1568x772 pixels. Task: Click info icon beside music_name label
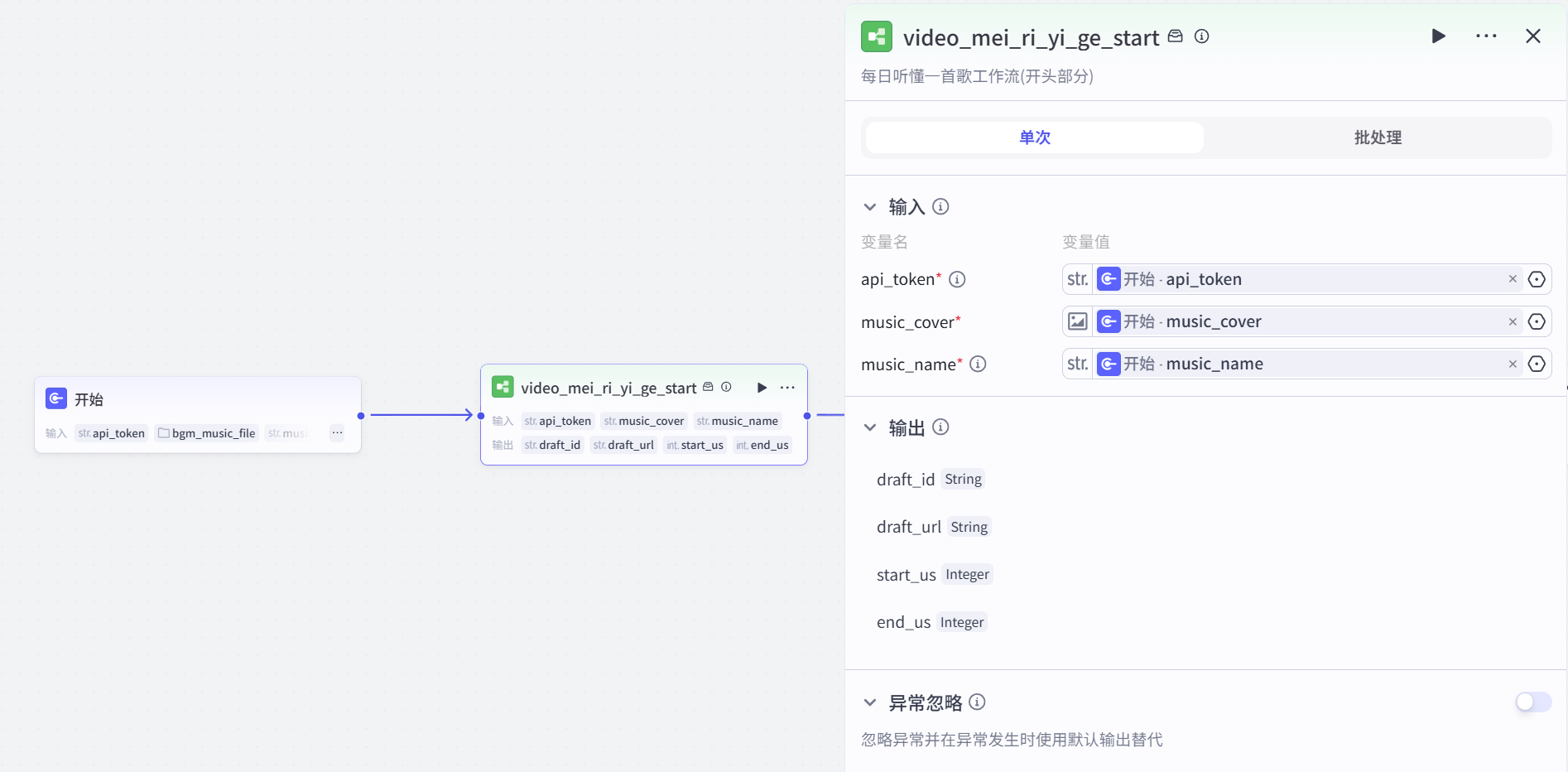pos(978,364)
